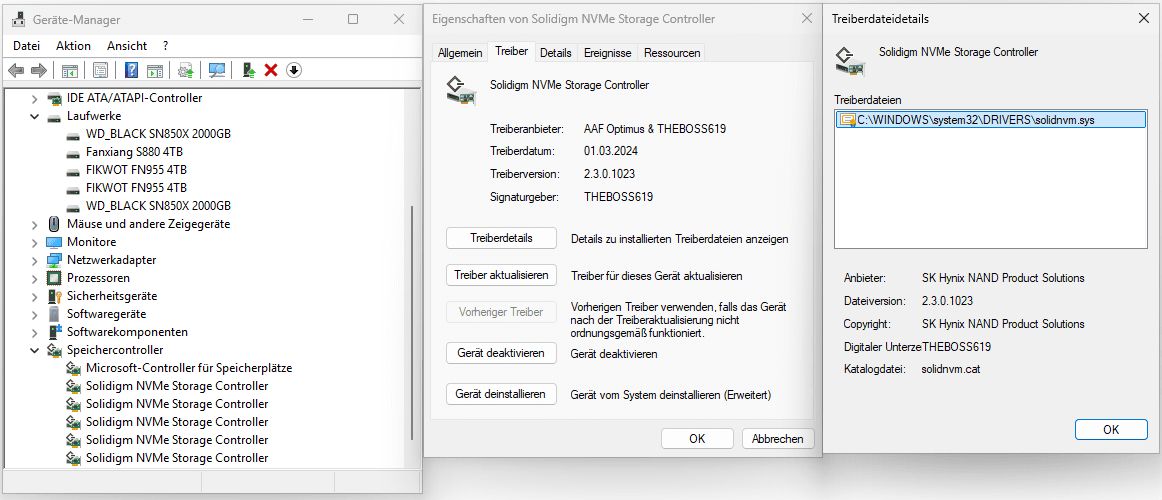Expand the Monitore node
Image resolution: width=1162 pixels, height=500 pixels.
coord(34,242)
